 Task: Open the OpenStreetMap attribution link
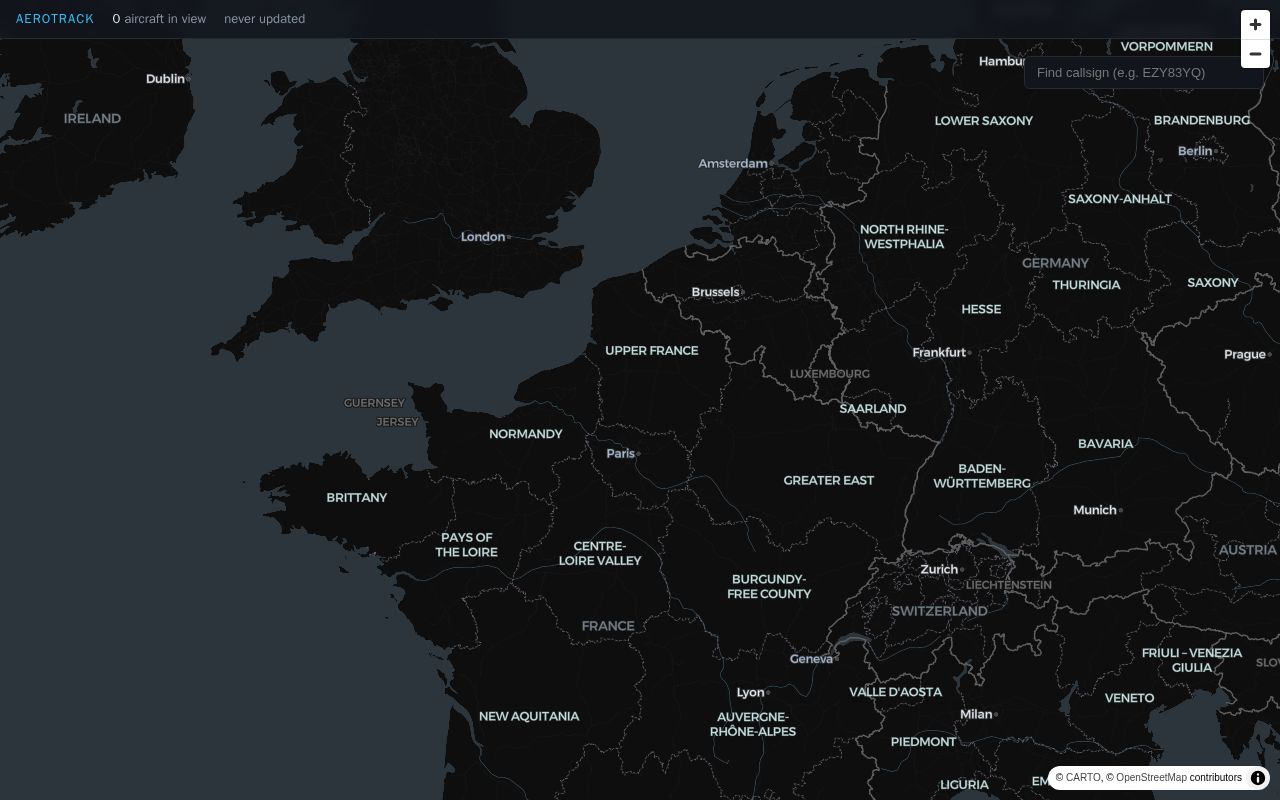1151,777
